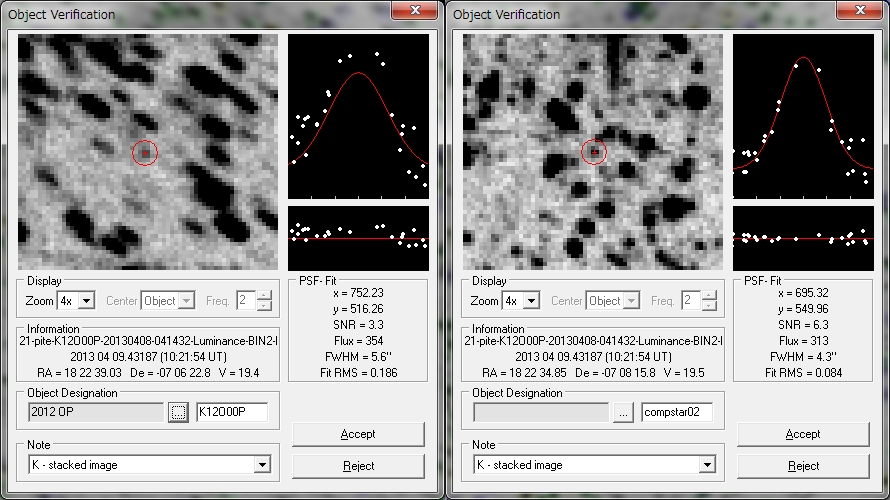The height and width of the screenshot is (500, 890).
Task: Decrease Freq value in right dialog
Action: coord(709,306)
